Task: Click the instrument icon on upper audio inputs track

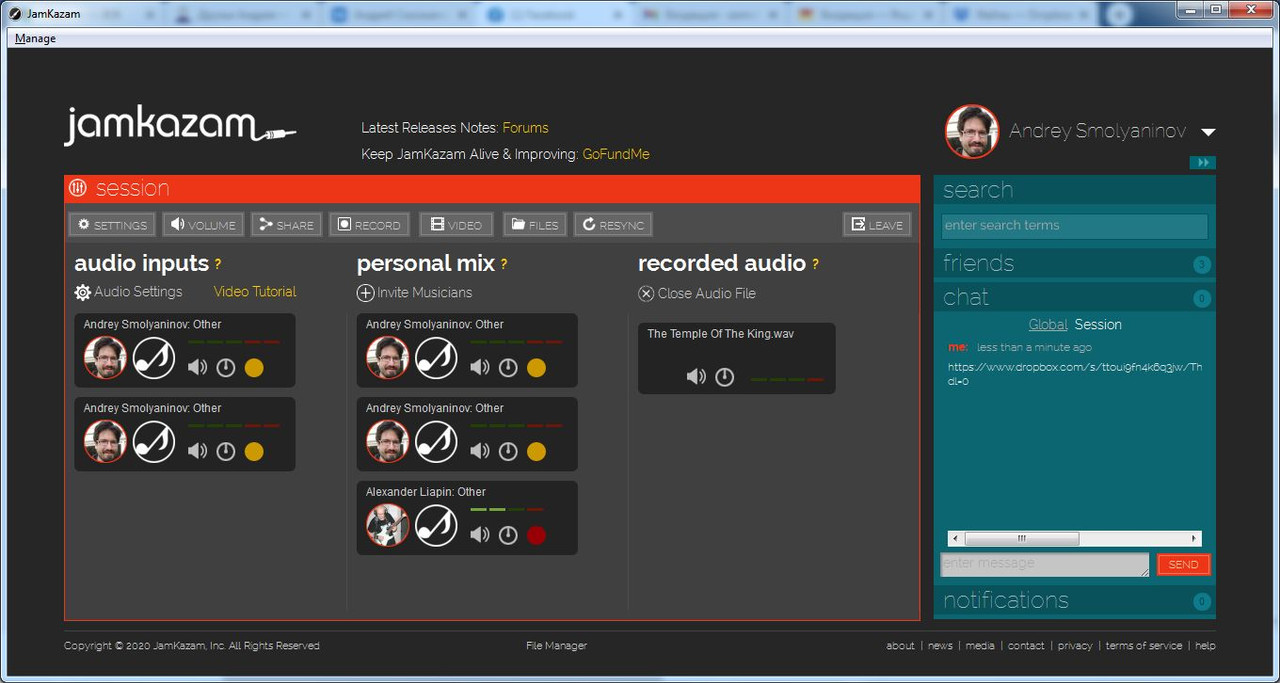Action: [x=153, y=357]
